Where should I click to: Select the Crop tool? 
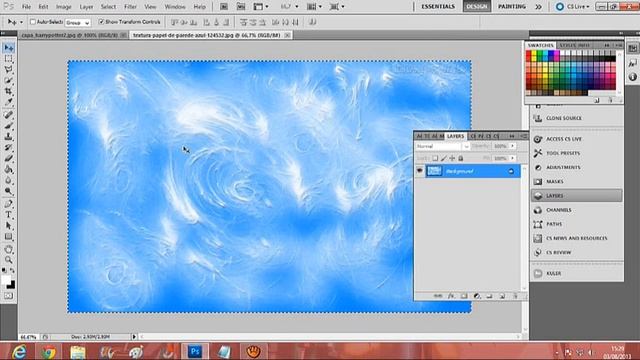[9, 91]
